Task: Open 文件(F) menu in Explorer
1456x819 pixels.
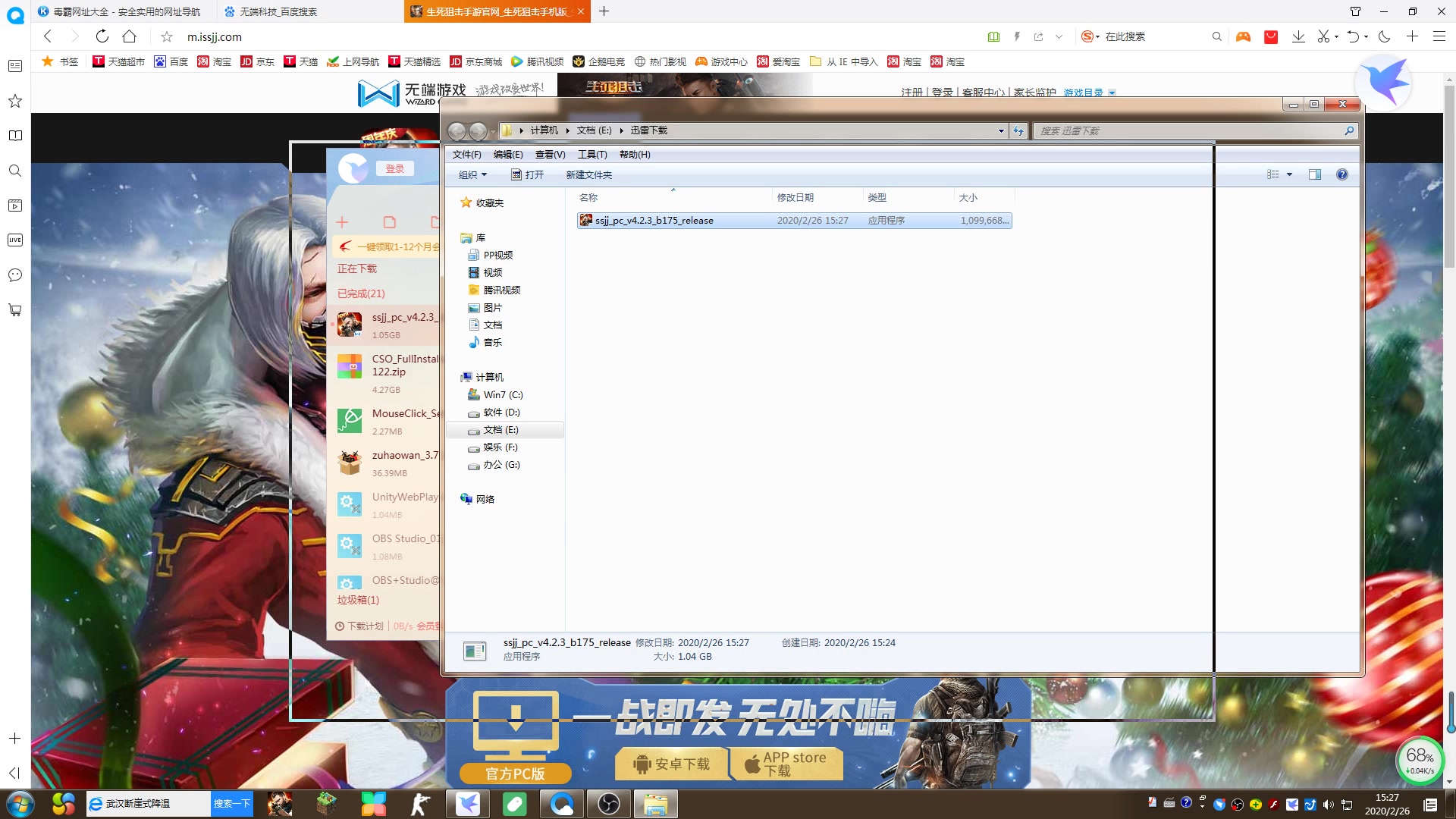Action: [466, 154]
